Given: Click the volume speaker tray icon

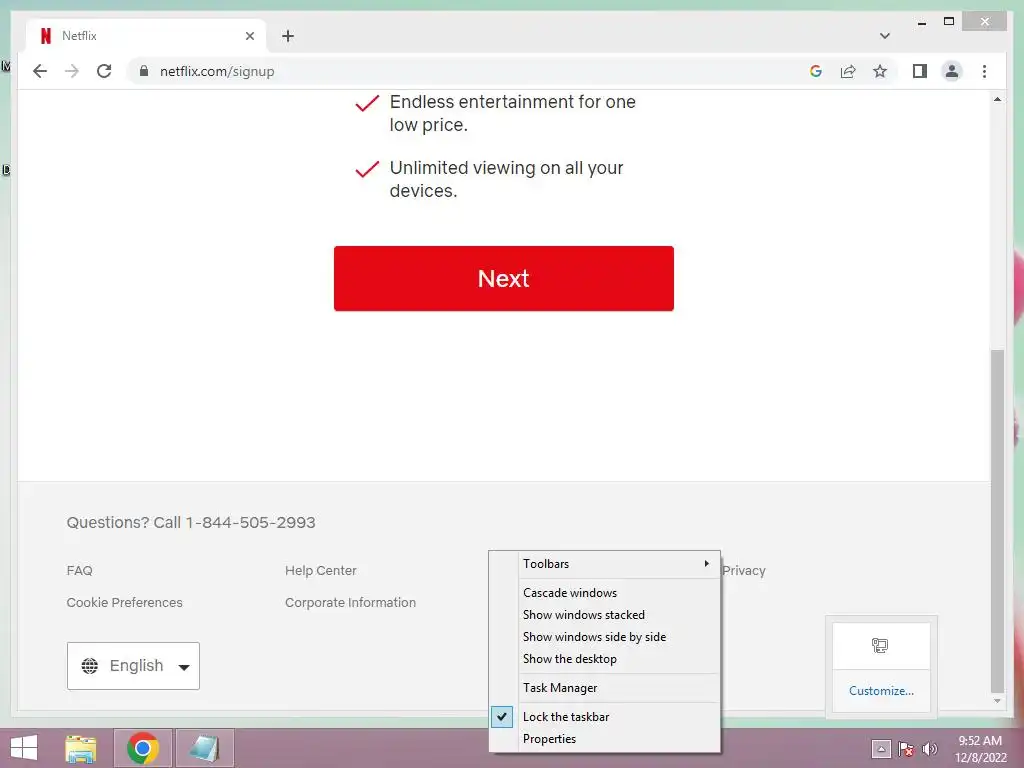Looking at the screenshot, I should click(929, 748).
